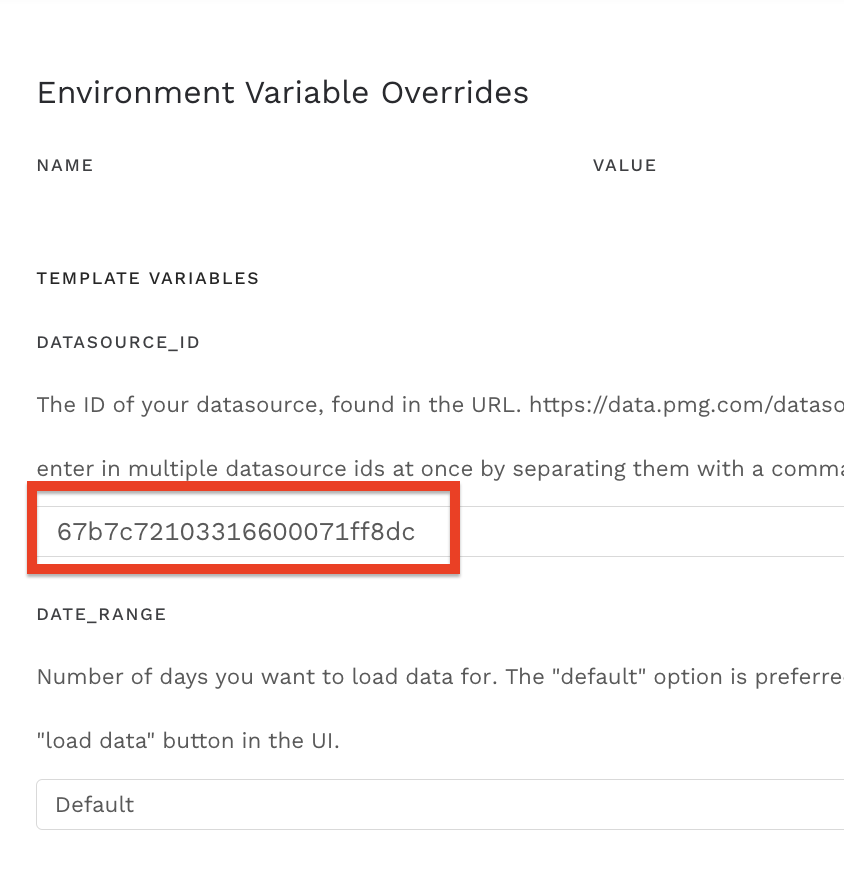Select the word 'Default' in the dropdown
The width and height of the screenshot is (844, 870).
(x=95, y=804)
